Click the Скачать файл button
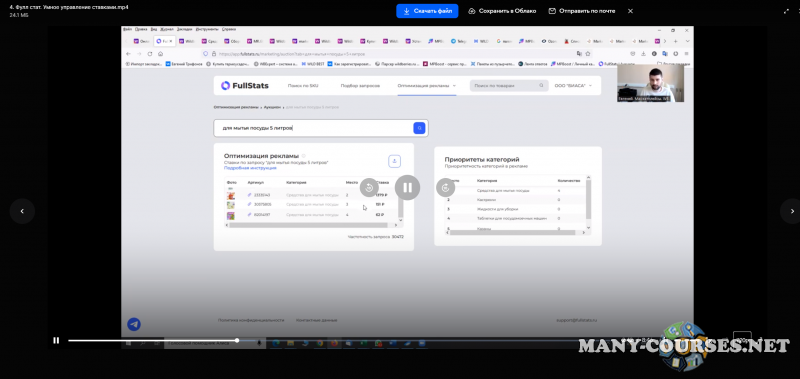The image size is (800, 379). pyautogui.click(x=427, y=11)
